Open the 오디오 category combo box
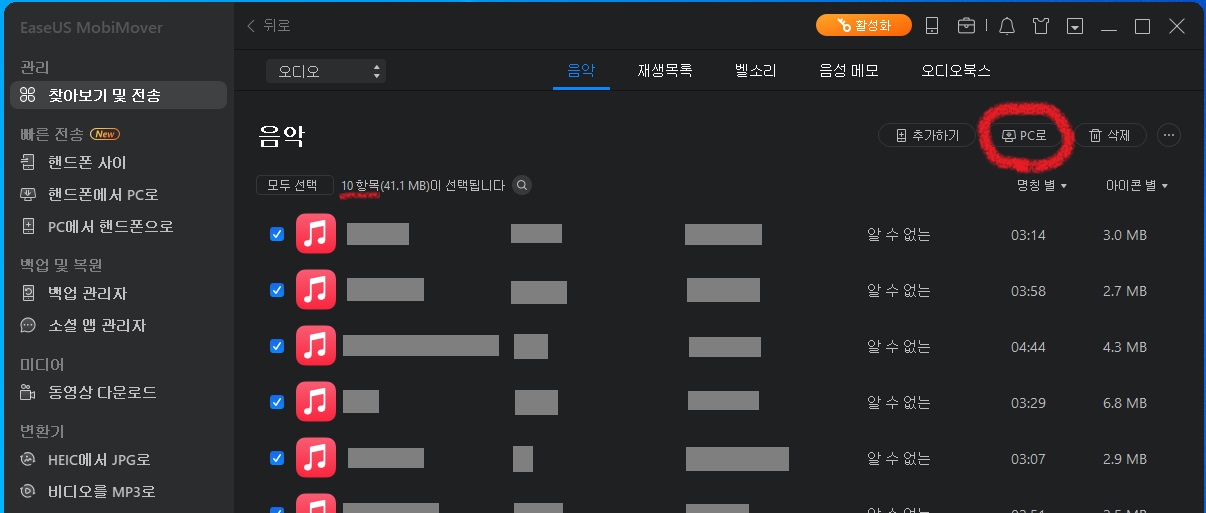Viewport: 1206px width, 513px height. point(326,71)
